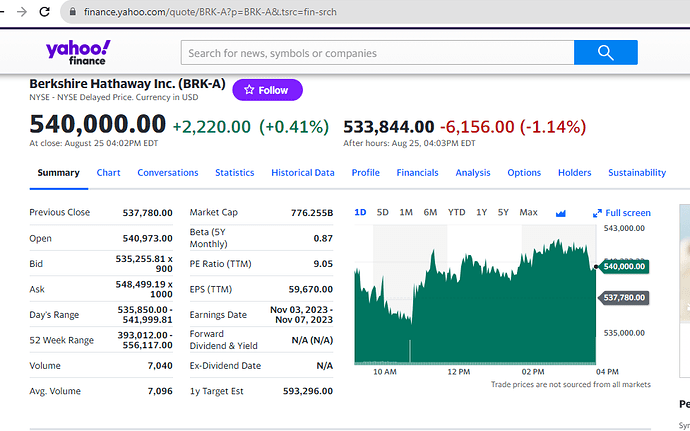Go to the Financials tab

[417, 173]
